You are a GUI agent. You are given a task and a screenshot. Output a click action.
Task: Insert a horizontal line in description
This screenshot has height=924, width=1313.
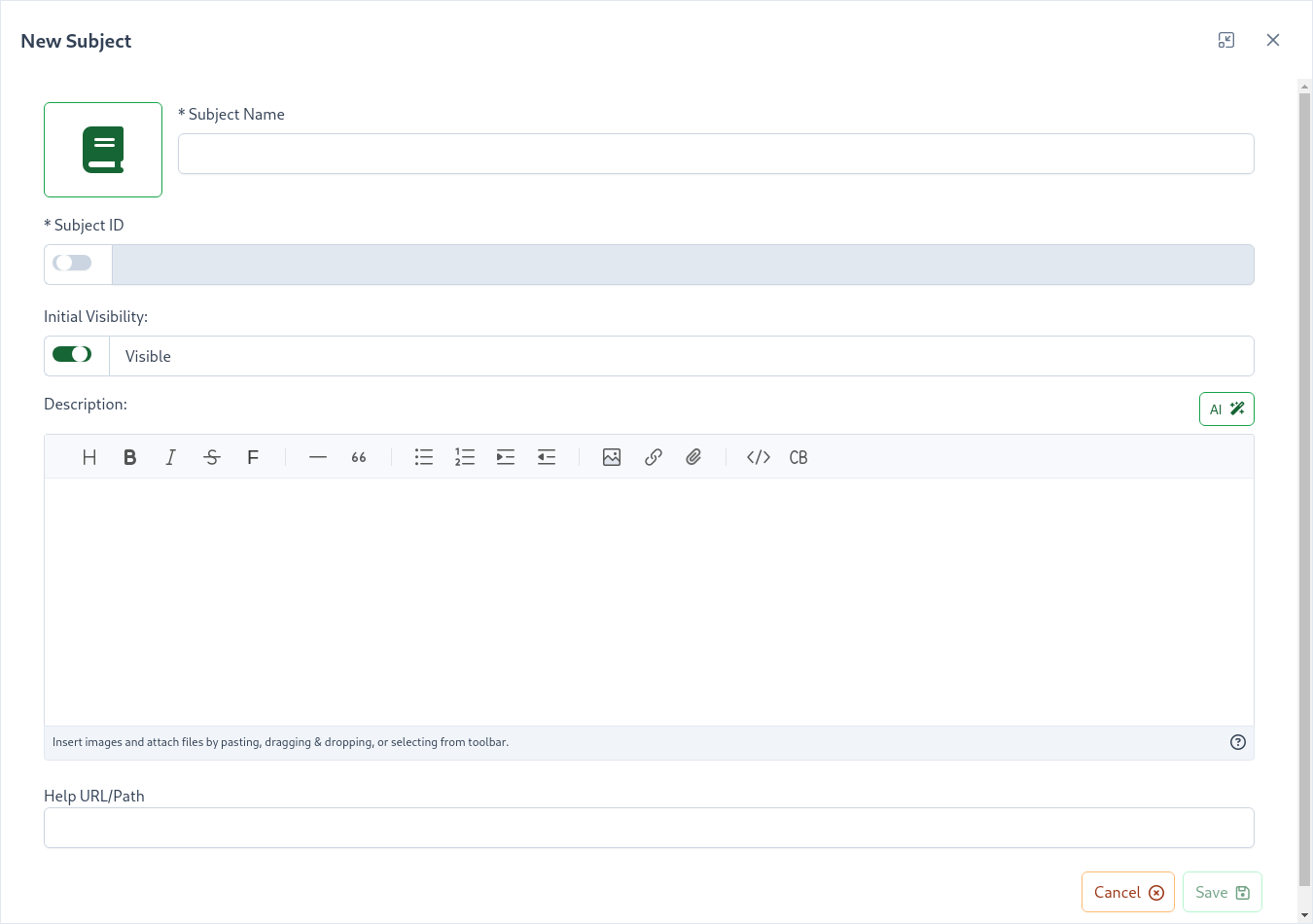coord(318,457)
